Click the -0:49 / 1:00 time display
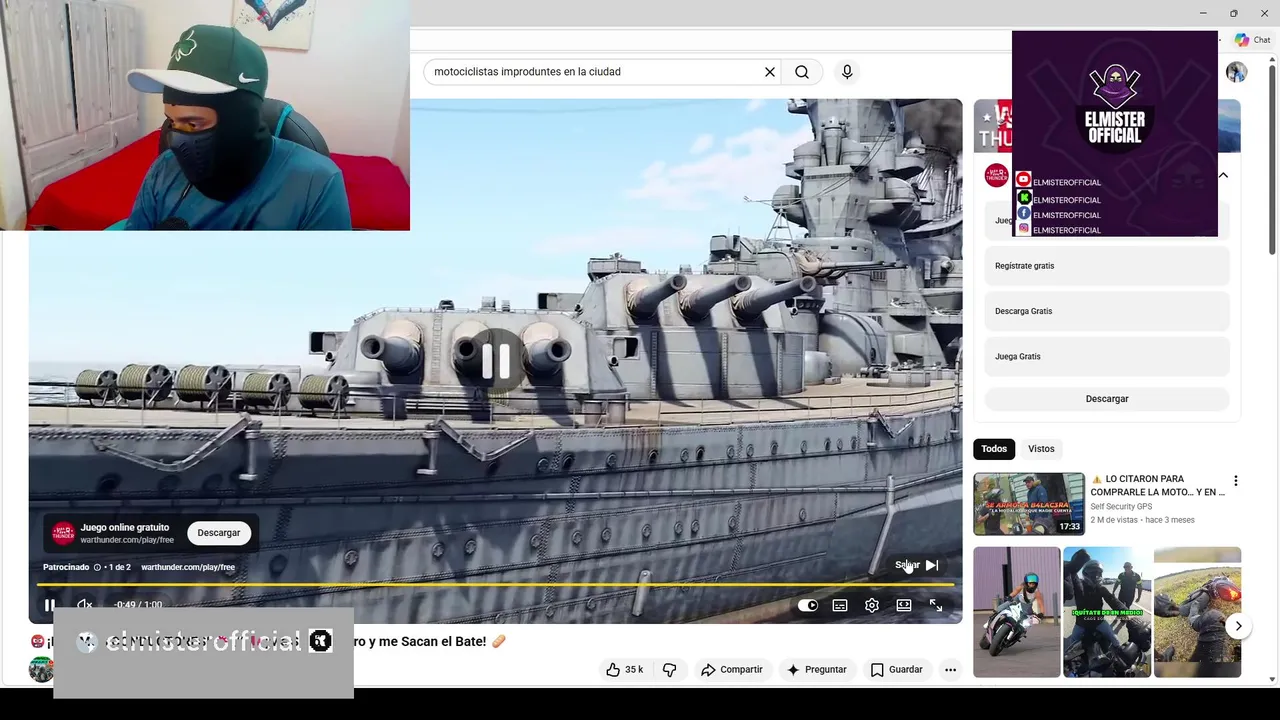The width and height of the screenshot is (1280, 720). (138, 605)
